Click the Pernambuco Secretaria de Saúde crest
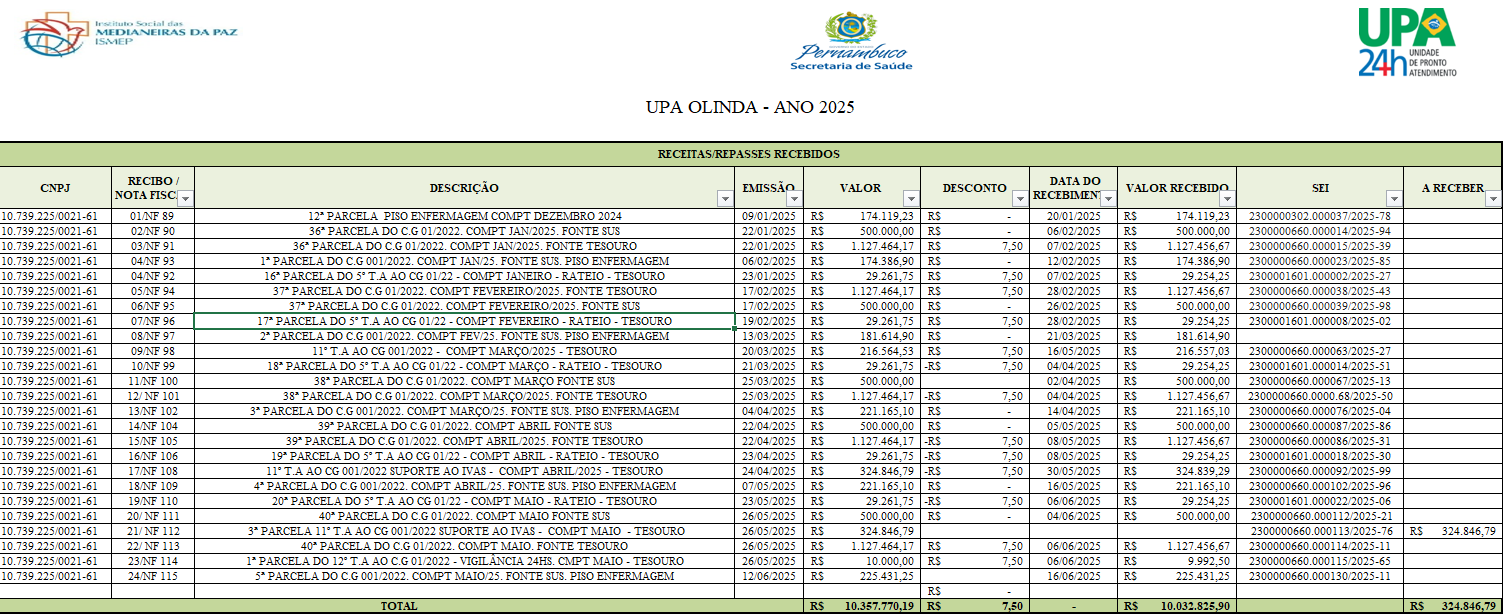Image resolution: width=1504 pixels, height=616 pixels. [851, 43]
